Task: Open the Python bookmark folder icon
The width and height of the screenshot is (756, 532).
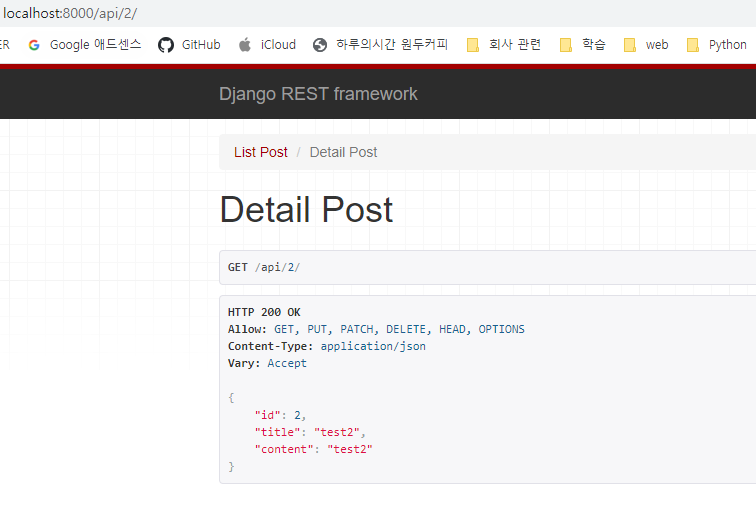Action: point(693,45)
